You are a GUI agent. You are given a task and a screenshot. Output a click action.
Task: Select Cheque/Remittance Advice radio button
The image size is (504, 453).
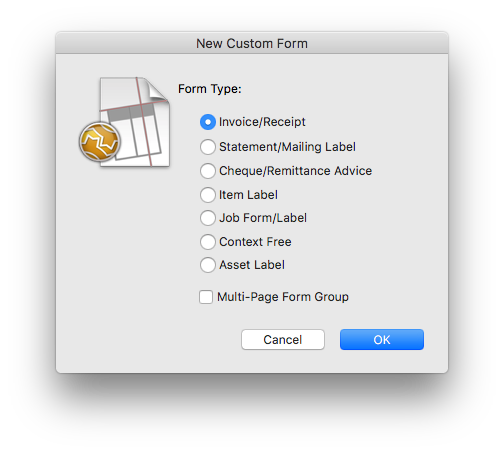point(208,171)
